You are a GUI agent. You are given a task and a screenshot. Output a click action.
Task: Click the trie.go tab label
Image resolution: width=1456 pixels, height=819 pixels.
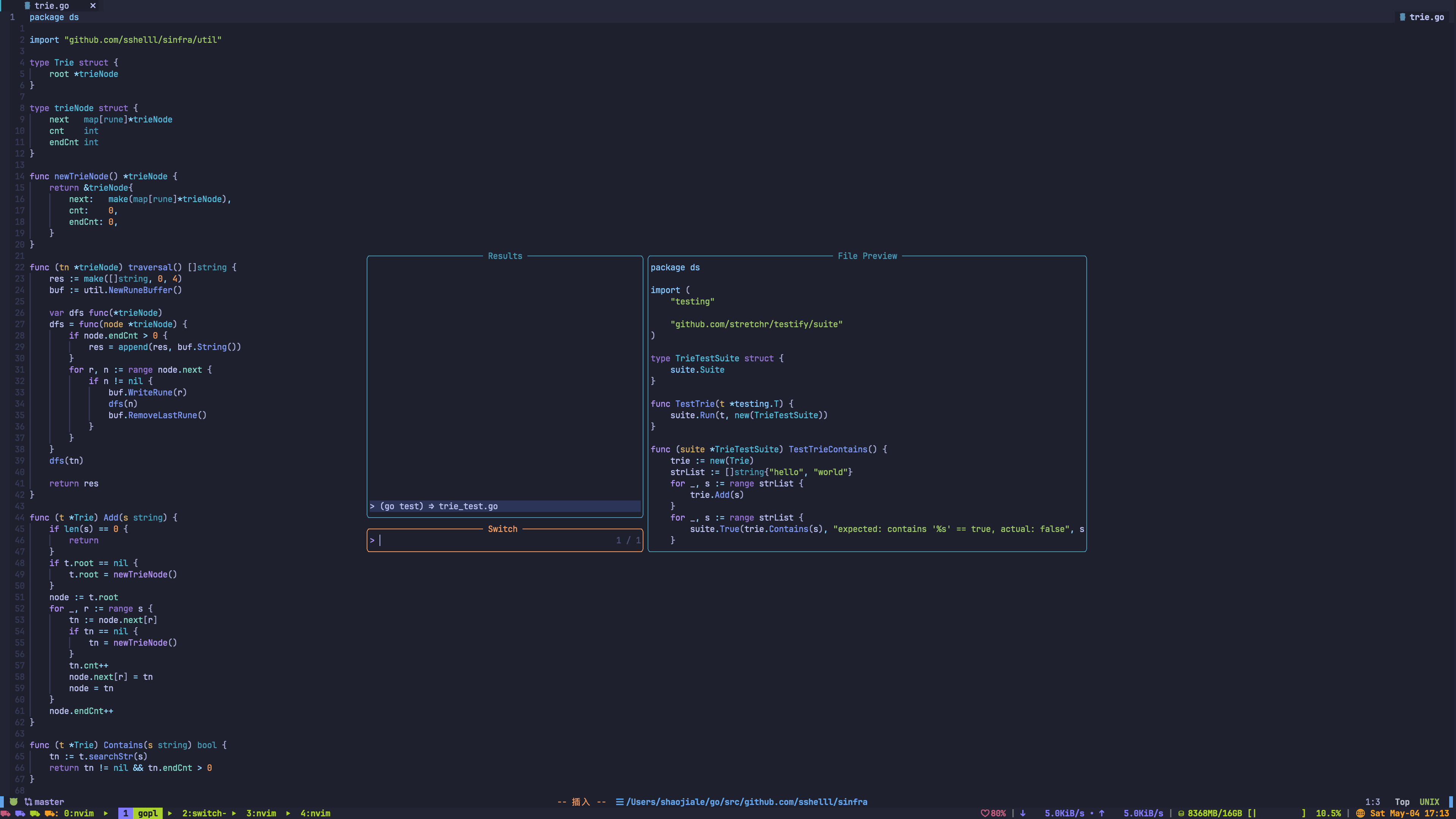52,6
